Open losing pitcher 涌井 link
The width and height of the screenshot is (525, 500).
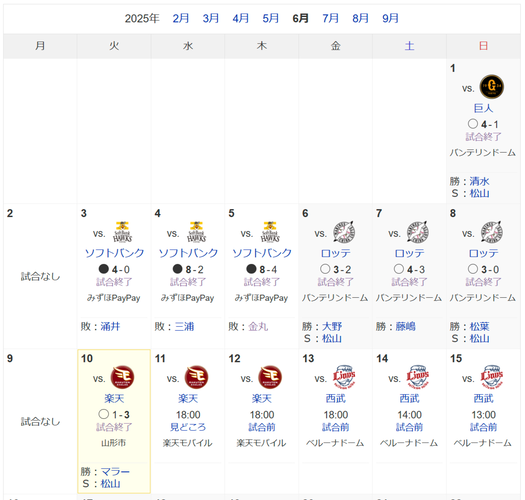[x=110, y=327]
